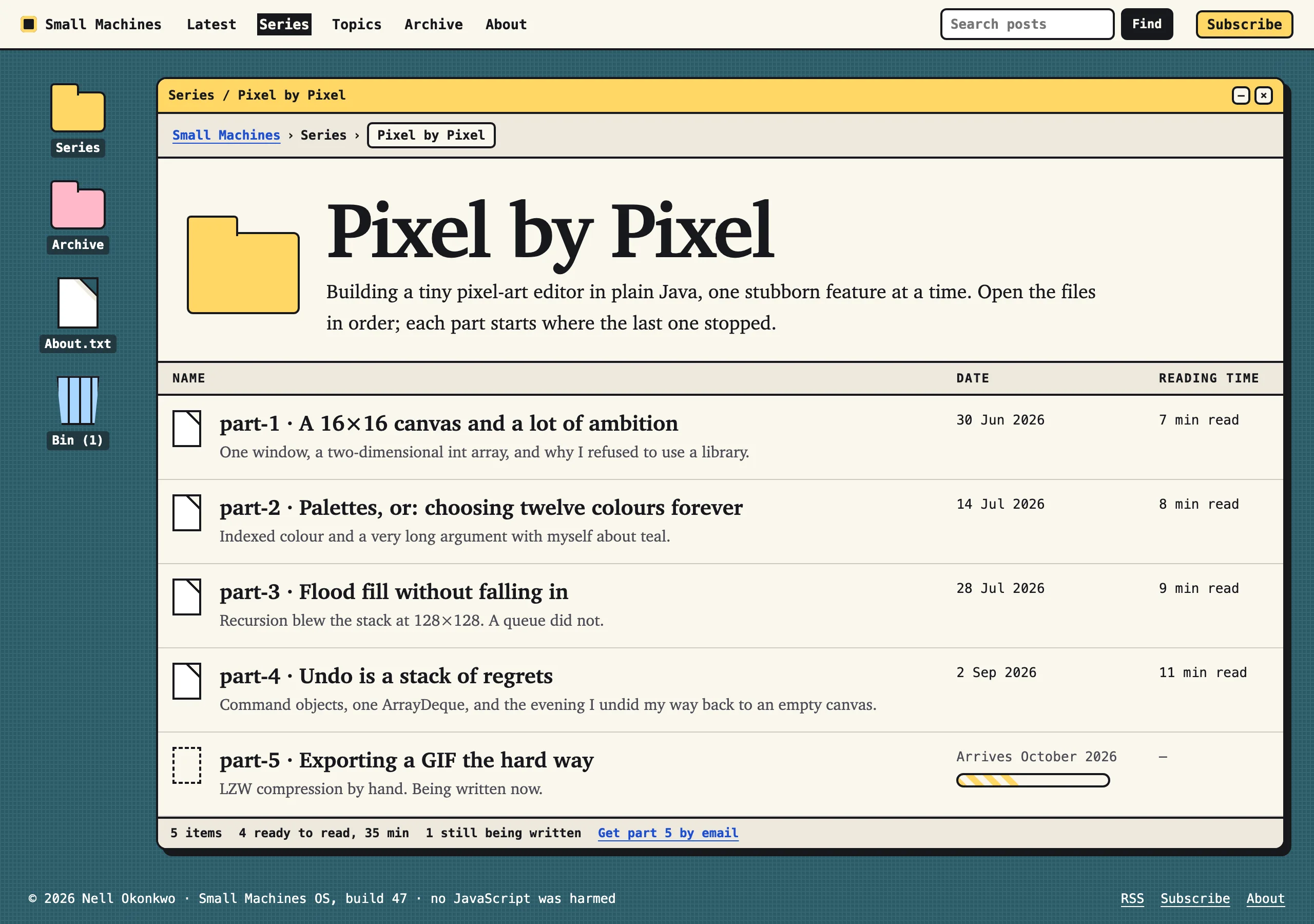1314x924 pixels.
Task: Click the dashed placeholder icon for part-5
Action: click(186, 765)
